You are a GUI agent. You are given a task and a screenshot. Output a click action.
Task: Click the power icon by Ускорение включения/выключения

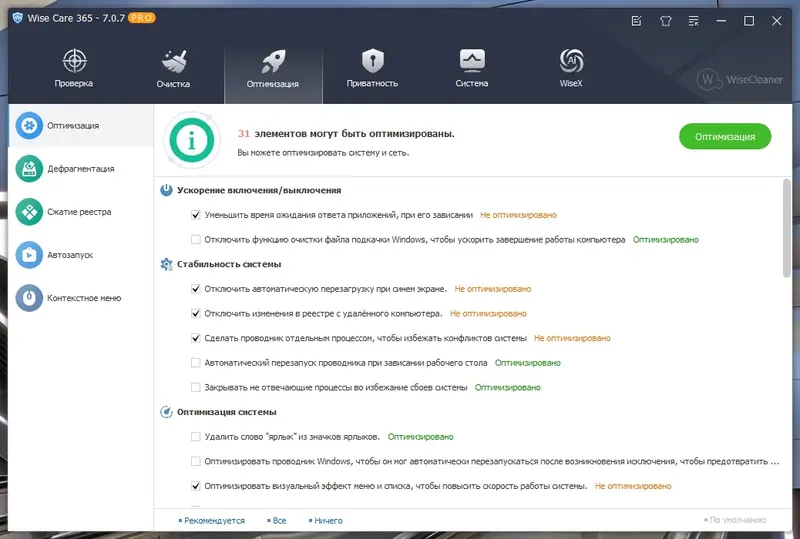click(x=166, y=190)
